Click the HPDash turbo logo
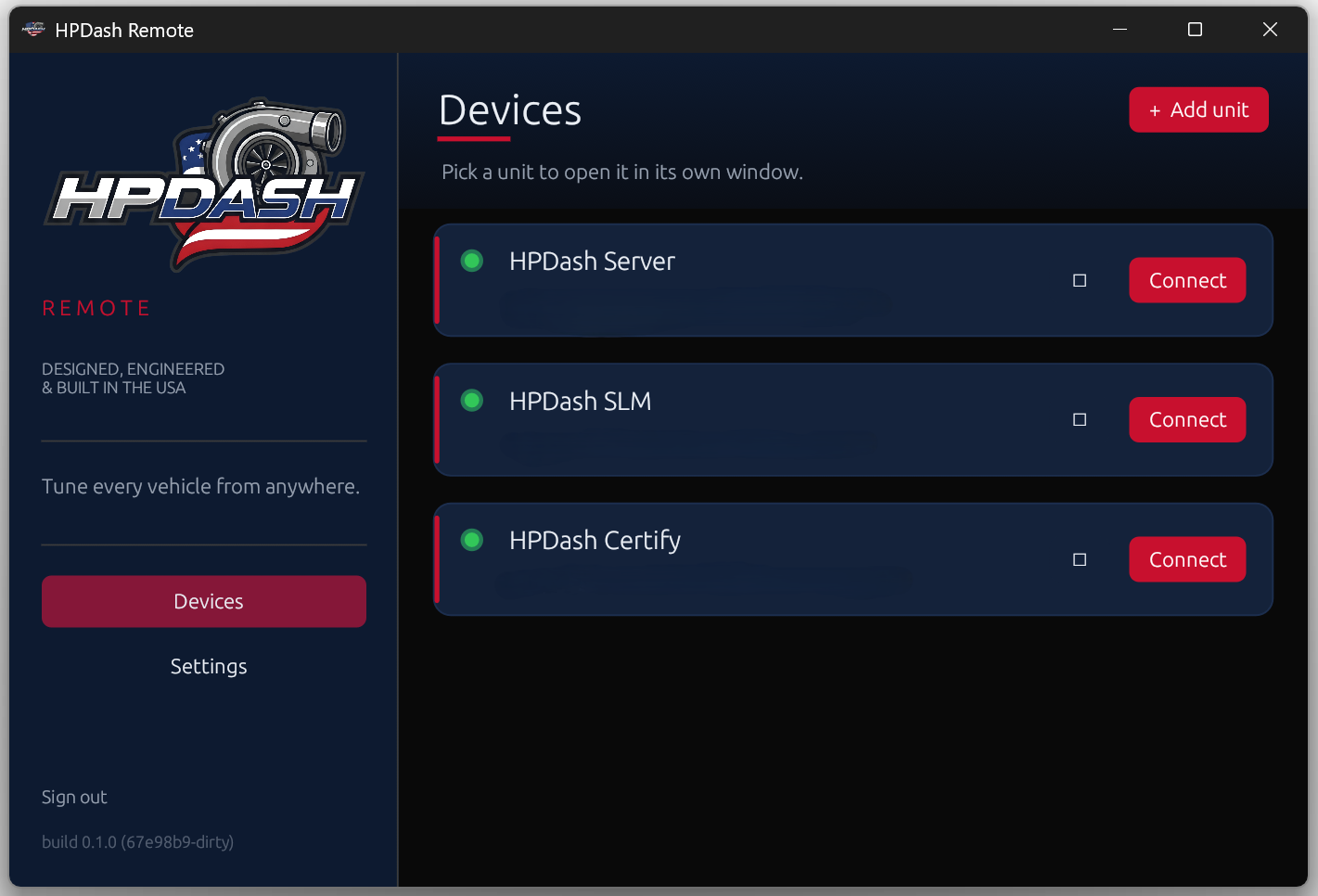This screenshot has width=1318, height=896. click(204, 186)
